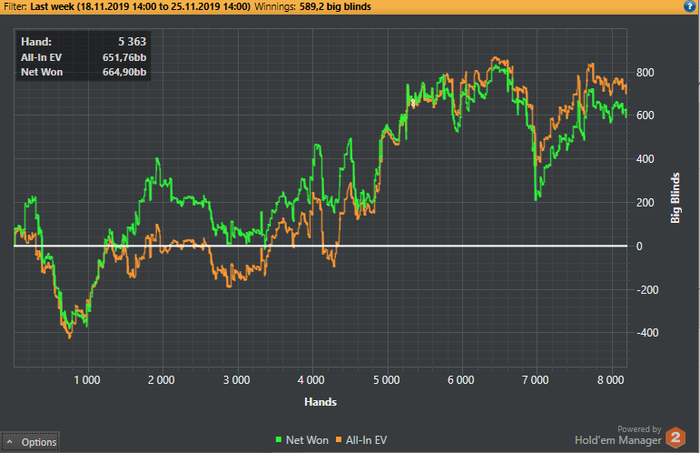700x453 pixels.
Task: Click the orange All-In EV legend swatch
Action: (338, 440)
